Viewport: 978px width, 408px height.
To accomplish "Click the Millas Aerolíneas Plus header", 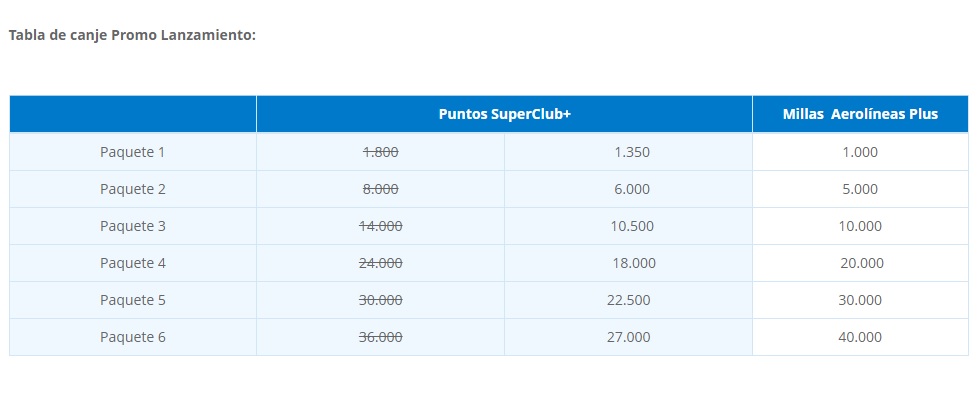I will click(x=860, y=114).
